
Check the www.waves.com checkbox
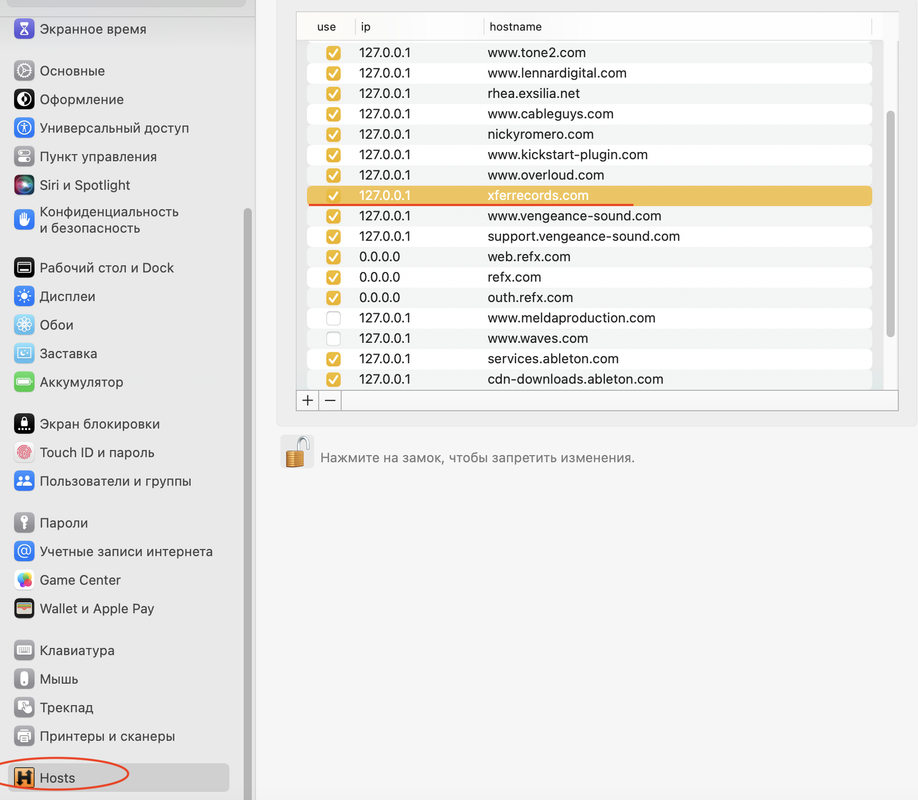tap(333, 339)
